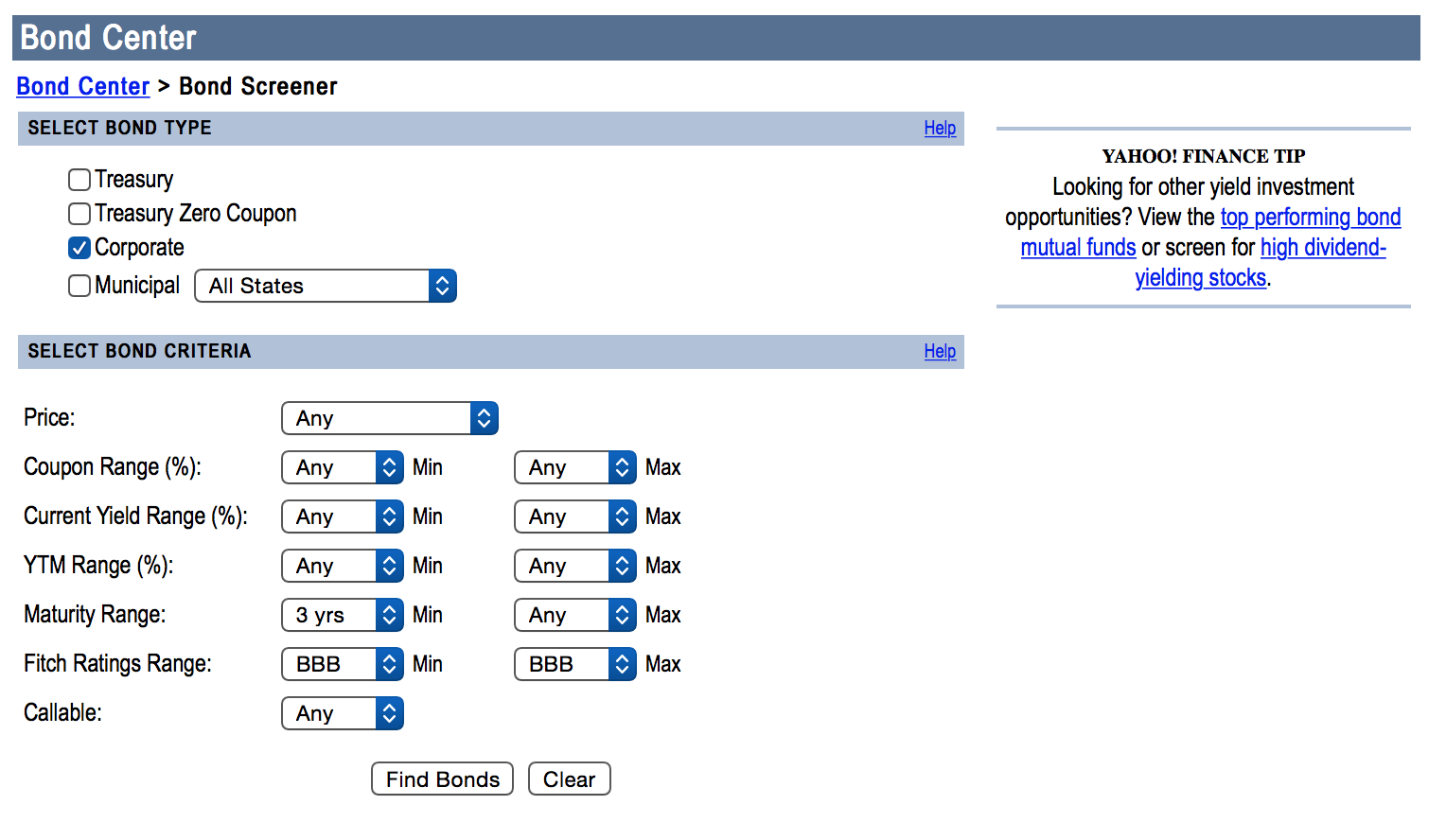Screen dimensions: 1446x840
Task: Open Help link for Select Bond Criteria
Action: tap(940, 351)
